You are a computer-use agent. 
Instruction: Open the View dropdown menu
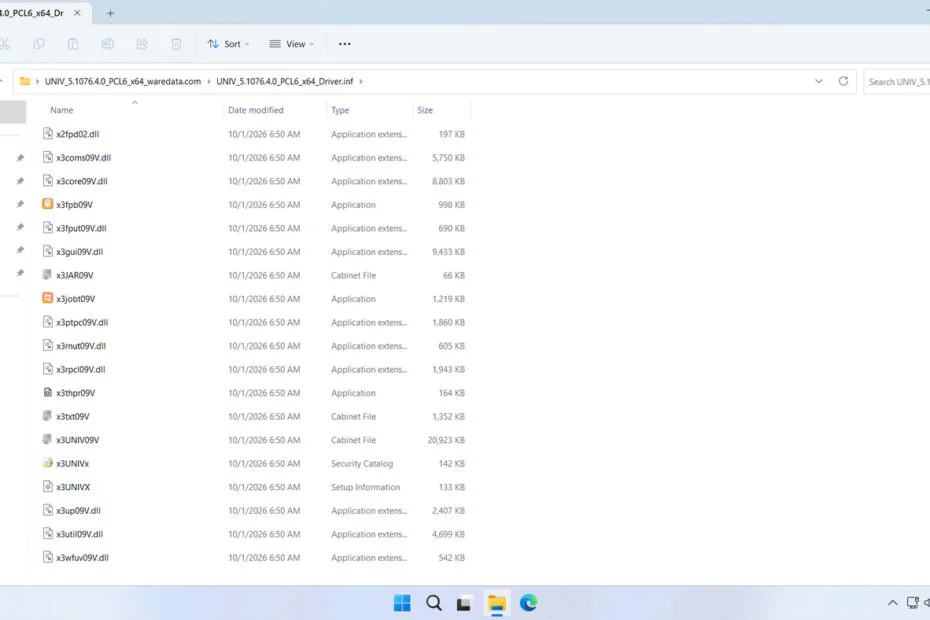coord(292,44)
